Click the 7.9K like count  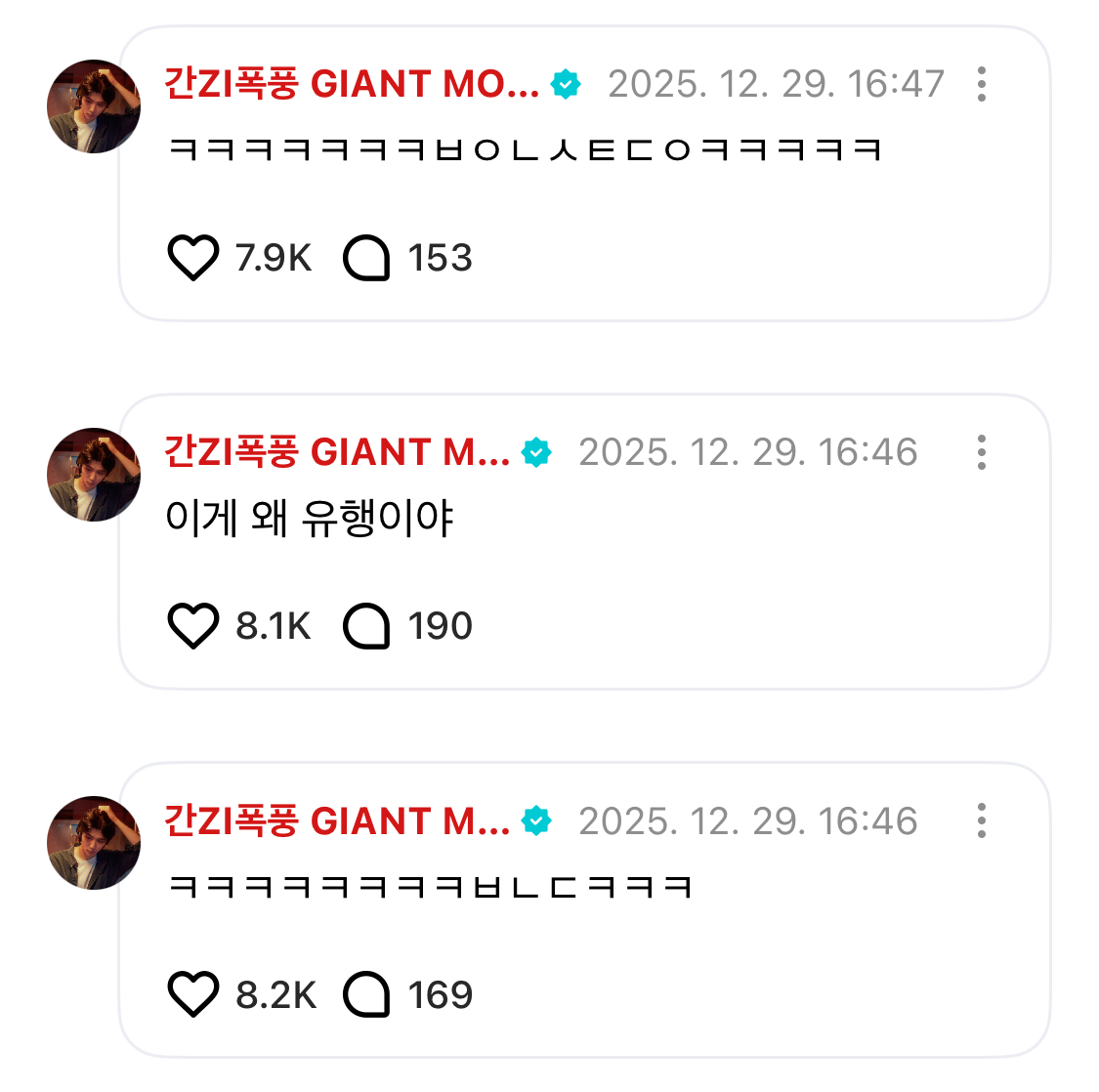click(274, 259)
